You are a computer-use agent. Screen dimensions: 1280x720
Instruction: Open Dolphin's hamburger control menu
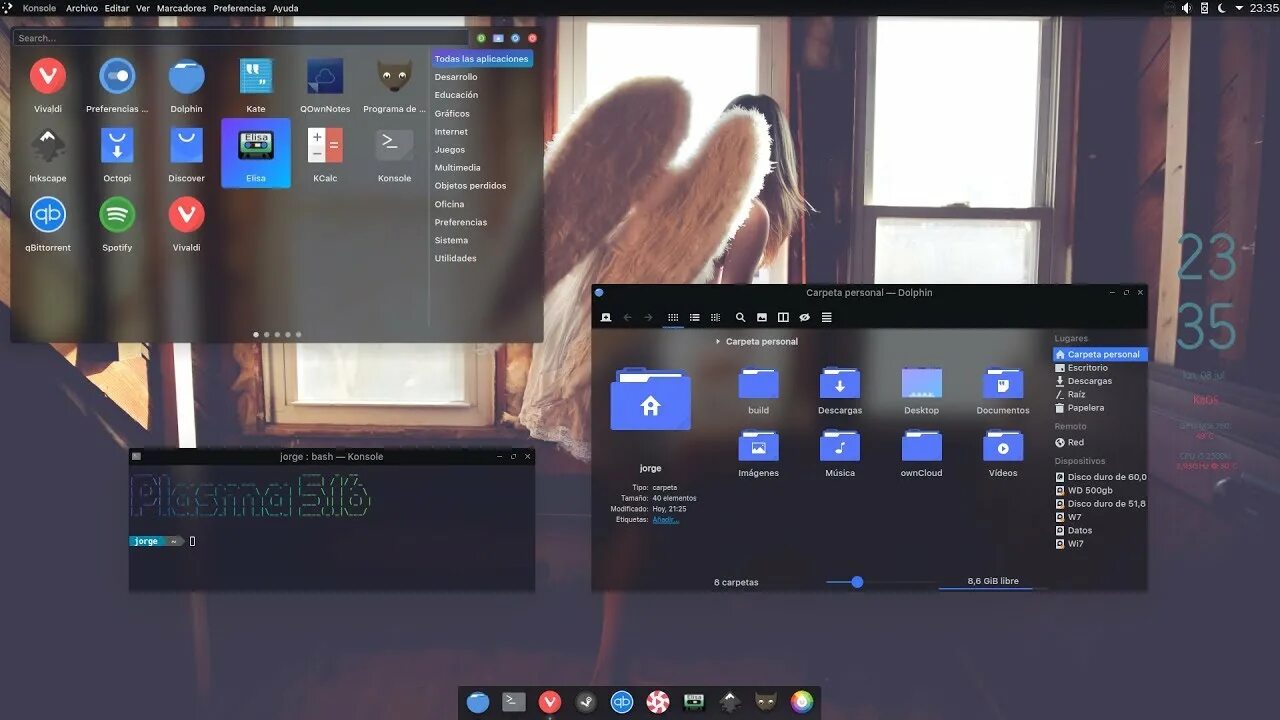click(x=826, y=317)
